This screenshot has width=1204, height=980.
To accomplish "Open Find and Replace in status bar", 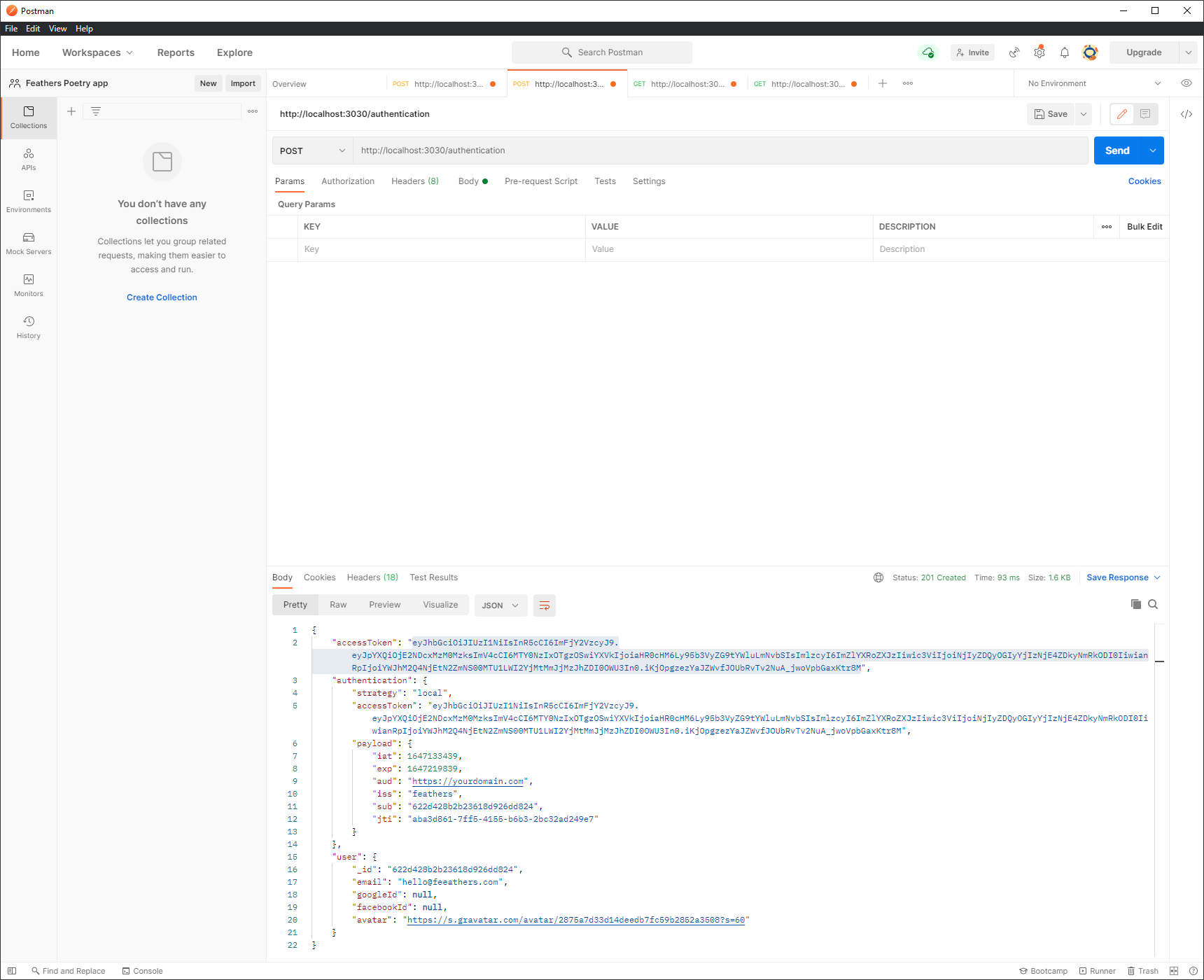I will pyautogui.click(x=69, y=971).
